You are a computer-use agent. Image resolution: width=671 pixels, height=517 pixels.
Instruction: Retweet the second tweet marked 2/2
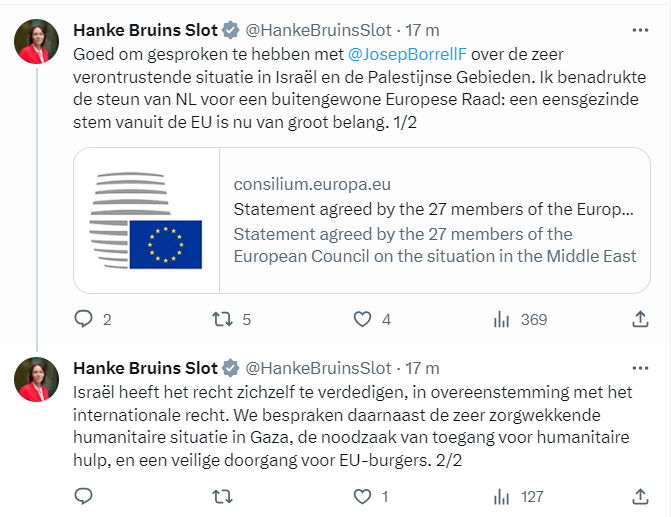pos(222,496)
